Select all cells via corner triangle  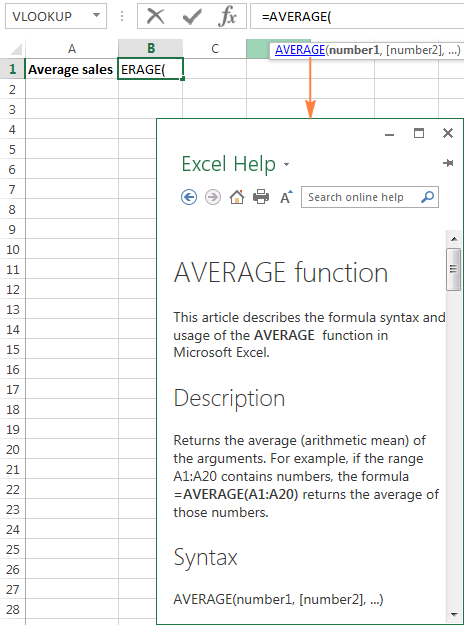click(x=16, y=49)
